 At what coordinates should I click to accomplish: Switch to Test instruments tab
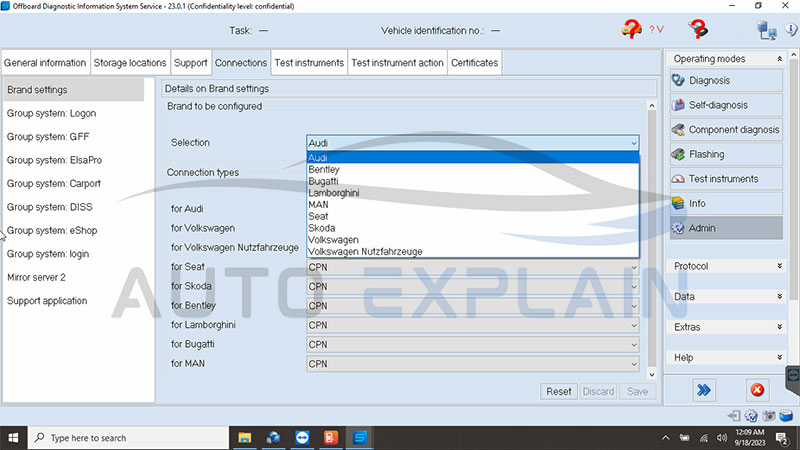pyautogui.click(x=309, y=63)
